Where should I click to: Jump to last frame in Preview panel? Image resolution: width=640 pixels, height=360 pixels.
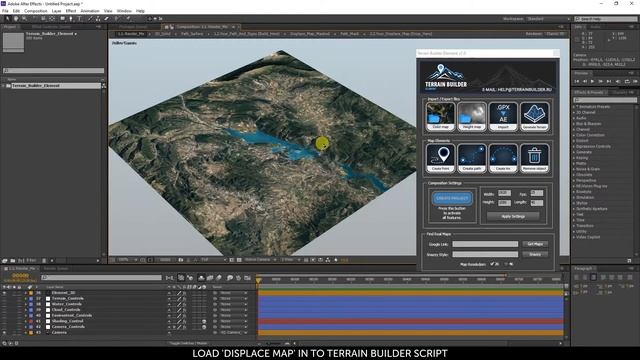(x=609, y=81)
